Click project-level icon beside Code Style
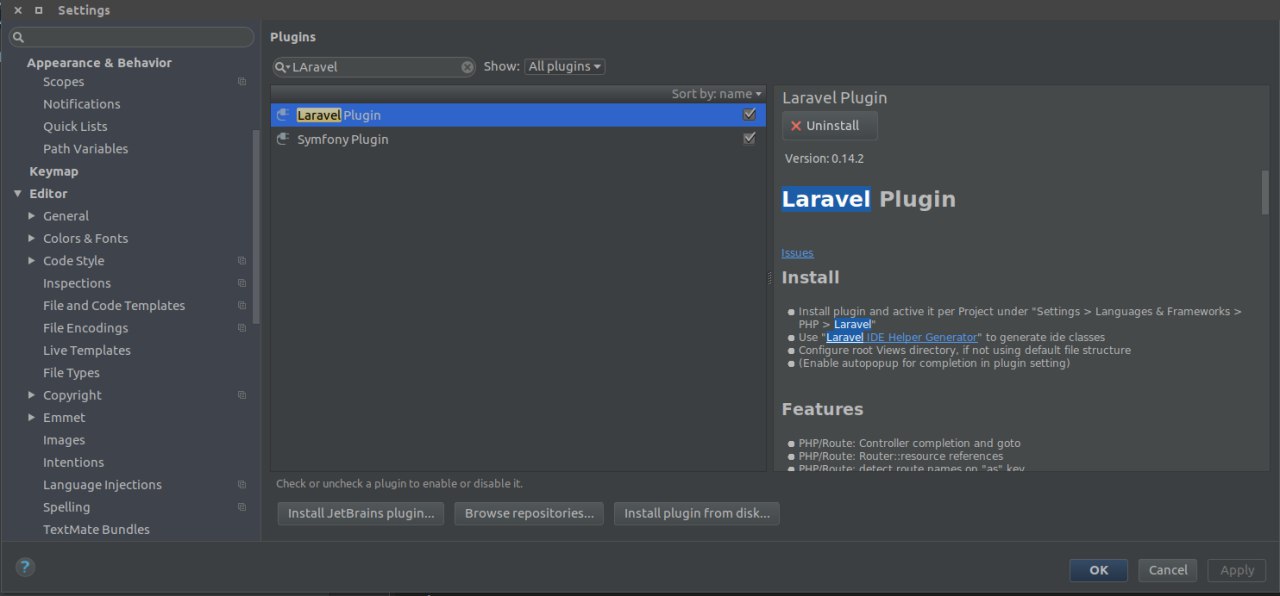This screenshot has height=596, width=1280. [242, 261]
